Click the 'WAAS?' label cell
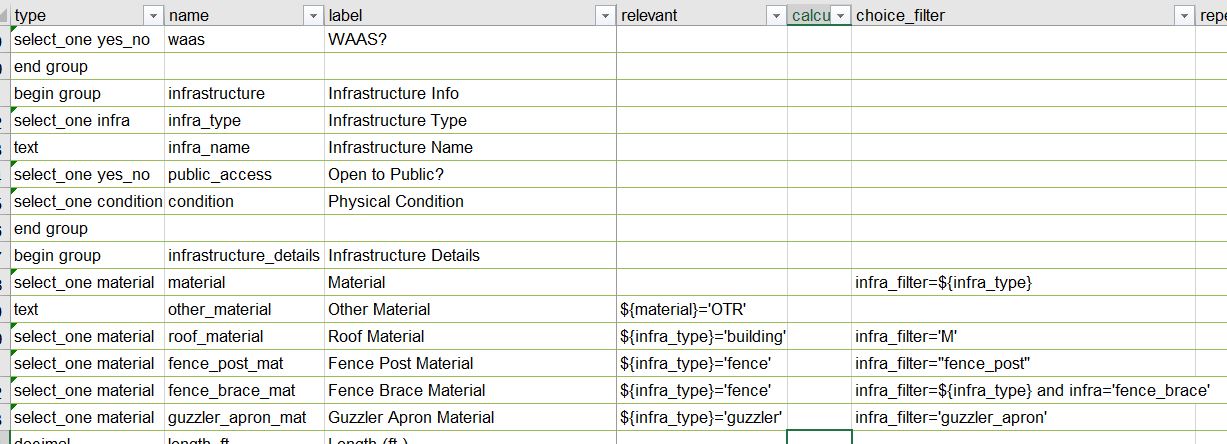Image resolution: width=1227 pixels, height=444 pixels. point(470,39)
